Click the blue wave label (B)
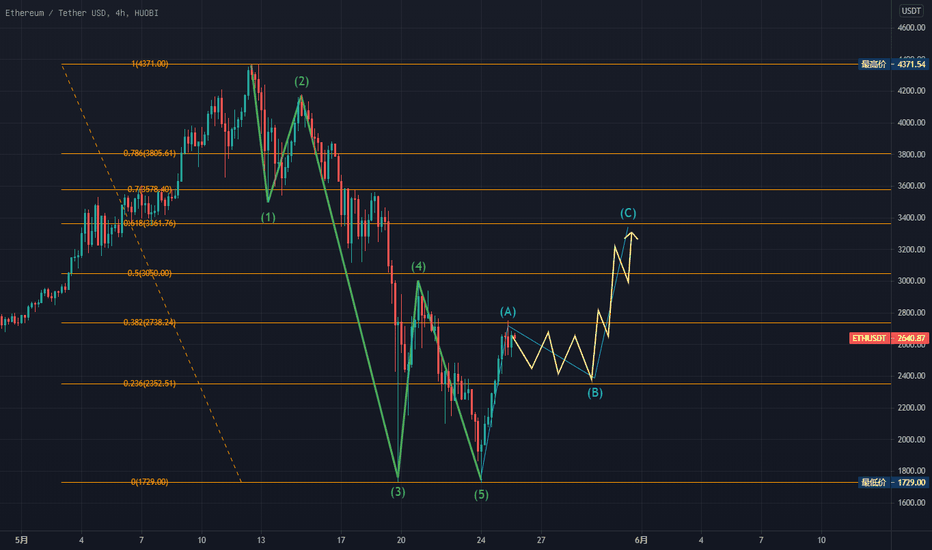The width and height of the screenshot is (932, 550). coord(595,393)
